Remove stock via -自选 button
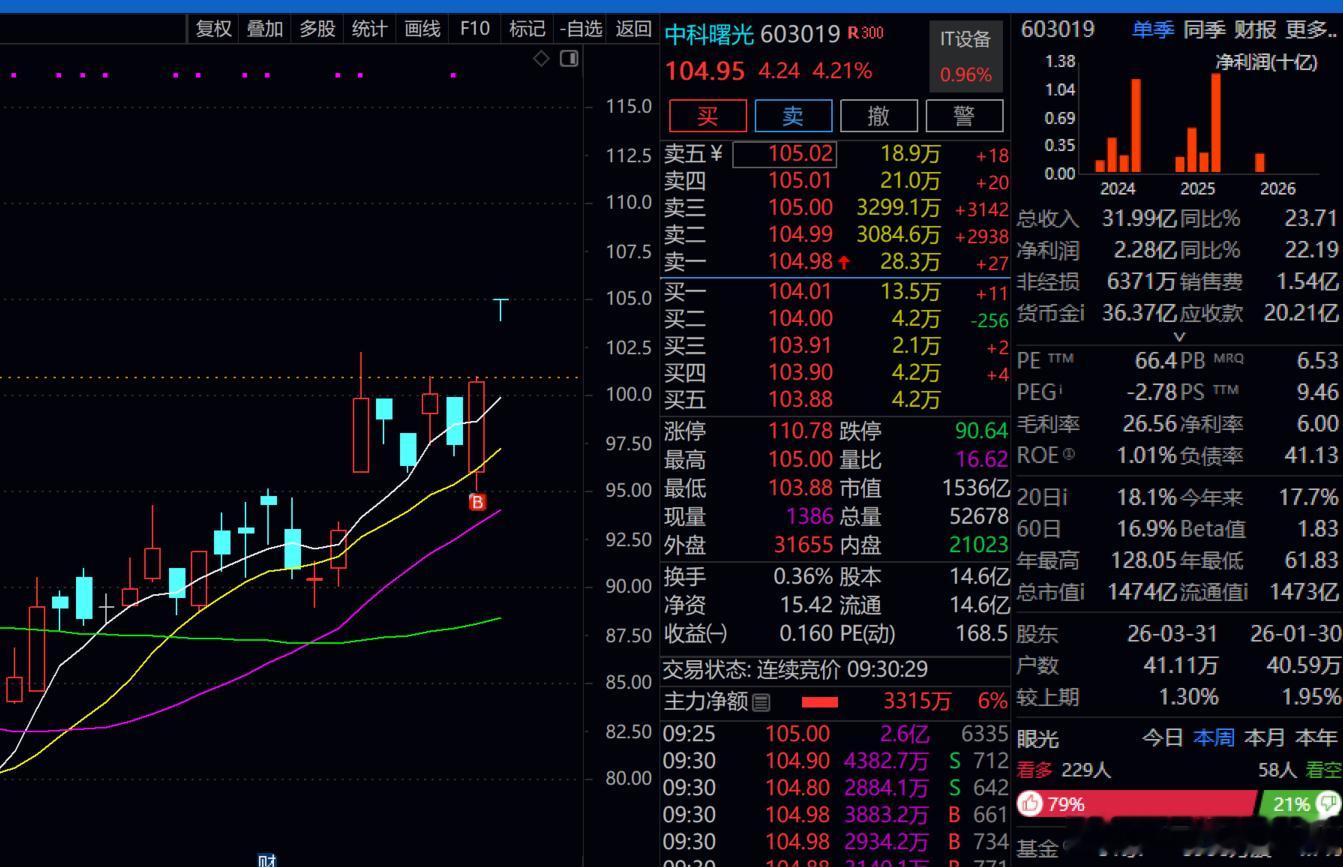This screenshot has height=867, width=1343. pos(581,29)
